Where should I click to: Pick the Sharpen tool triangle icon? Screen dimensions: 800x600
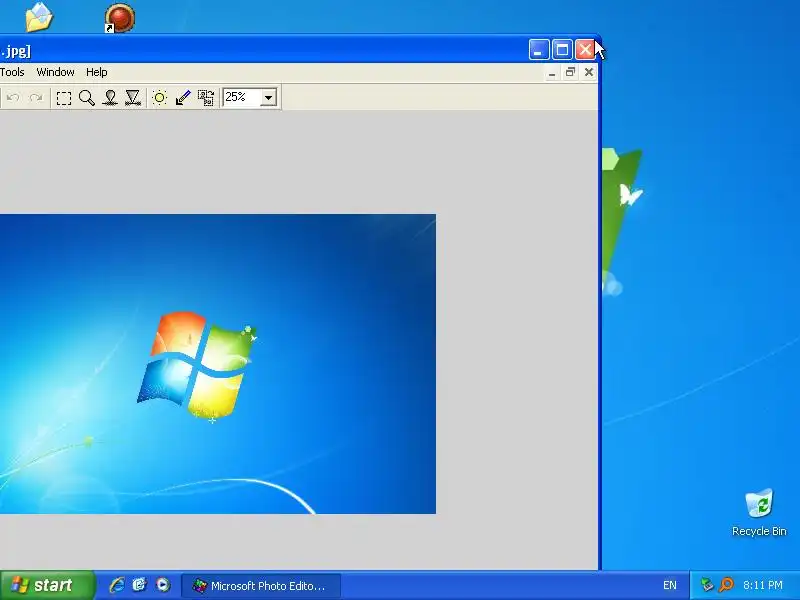coord(133,97)
